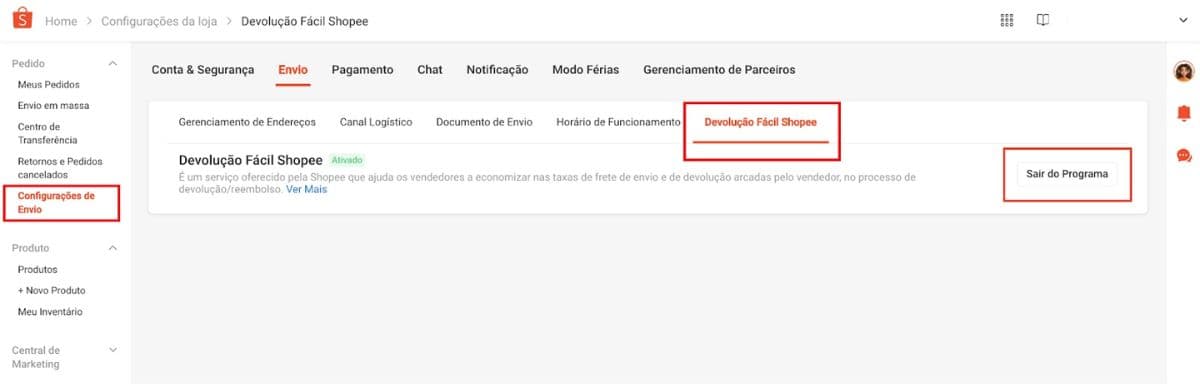The image size is (1200, 384).
Task: Switch to Chat tab
Action: coord(430,70)
